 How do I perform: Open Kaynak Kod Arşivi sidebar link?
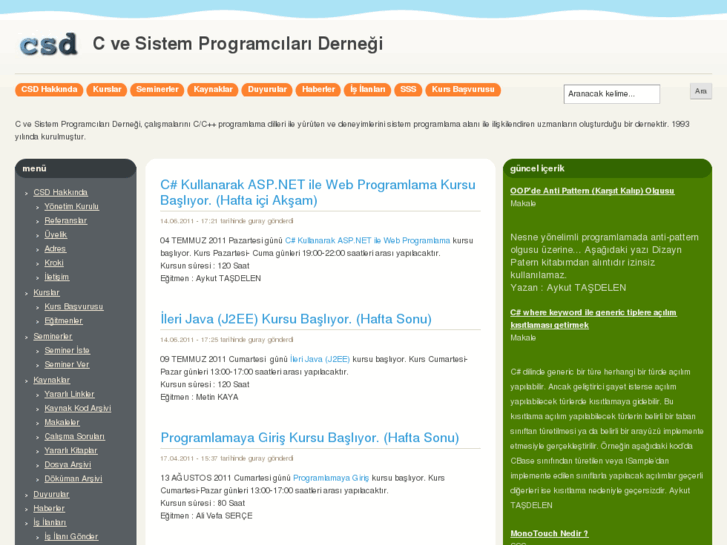pos(77,408)
